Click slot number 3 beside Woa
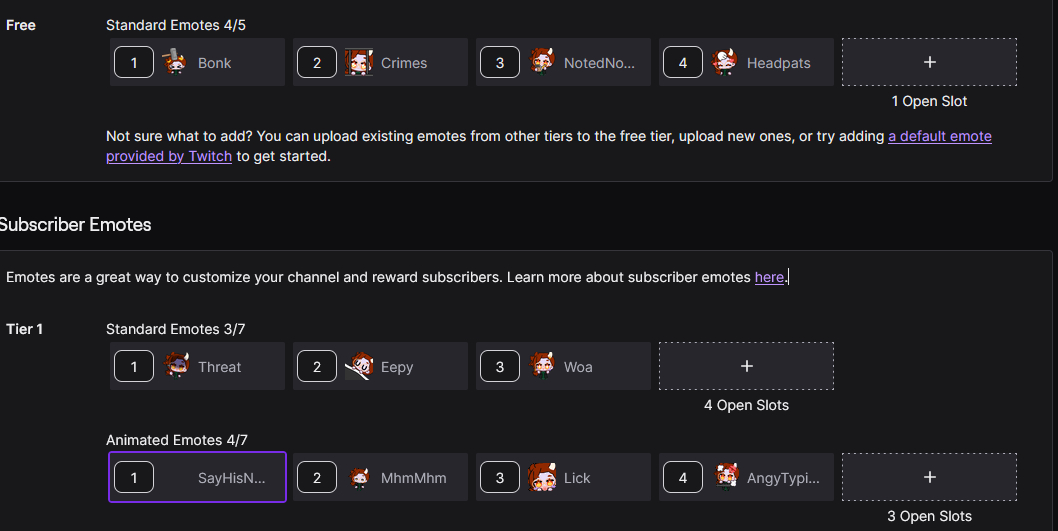1058x531 pixels. (500, 366)
